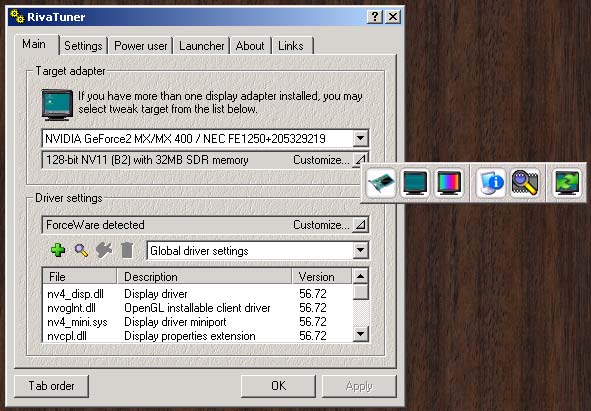The width and height of the screenshot is (591, 411).
Task: Click the green plus add profile icon
Action: point(58,250)
